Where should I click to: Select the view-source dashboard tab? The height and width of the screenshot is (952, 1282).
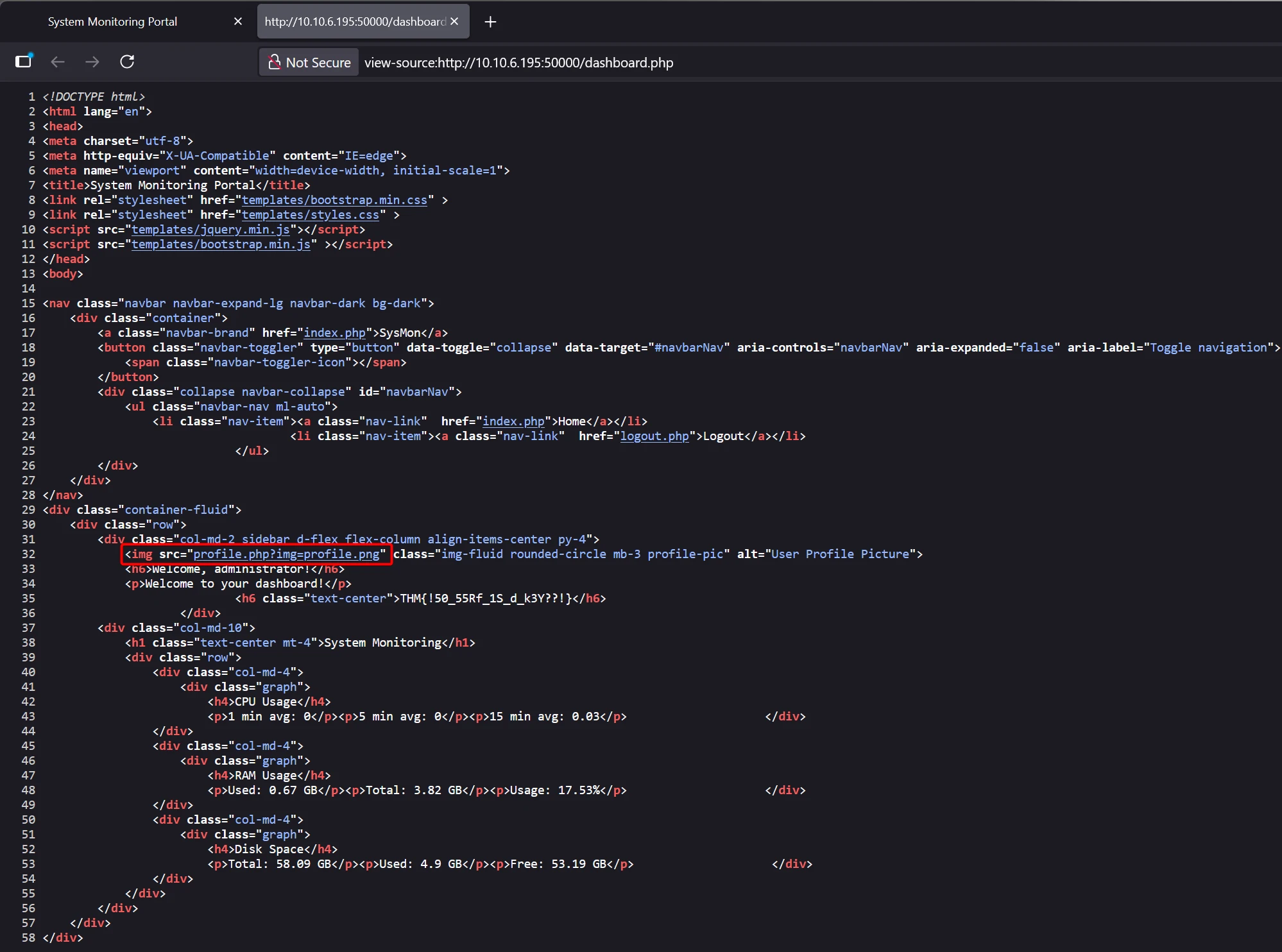click(355, 21)
